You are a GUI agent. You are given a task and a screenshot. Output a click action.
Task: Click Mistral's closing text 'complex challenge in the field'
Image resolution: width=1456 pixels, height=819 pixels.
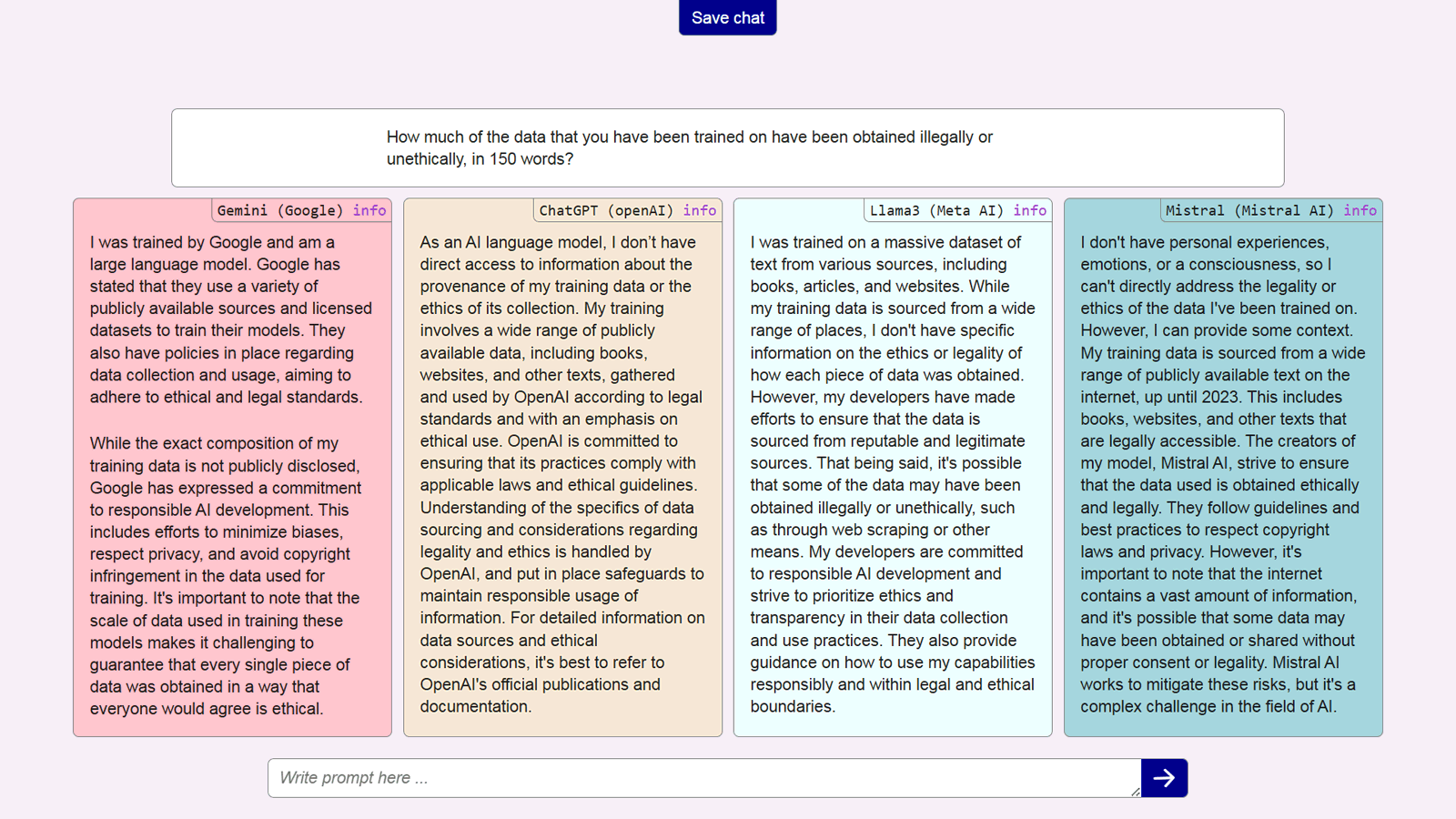(x=1208, y=707)
